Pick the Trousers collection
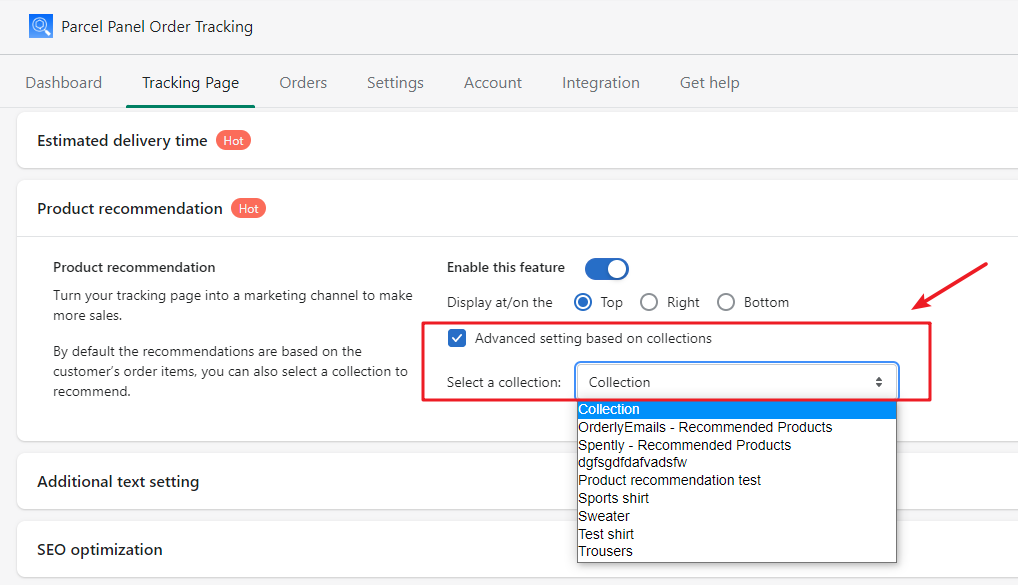The width and height of the screenshot is (1018, 585). click(737, 551)
